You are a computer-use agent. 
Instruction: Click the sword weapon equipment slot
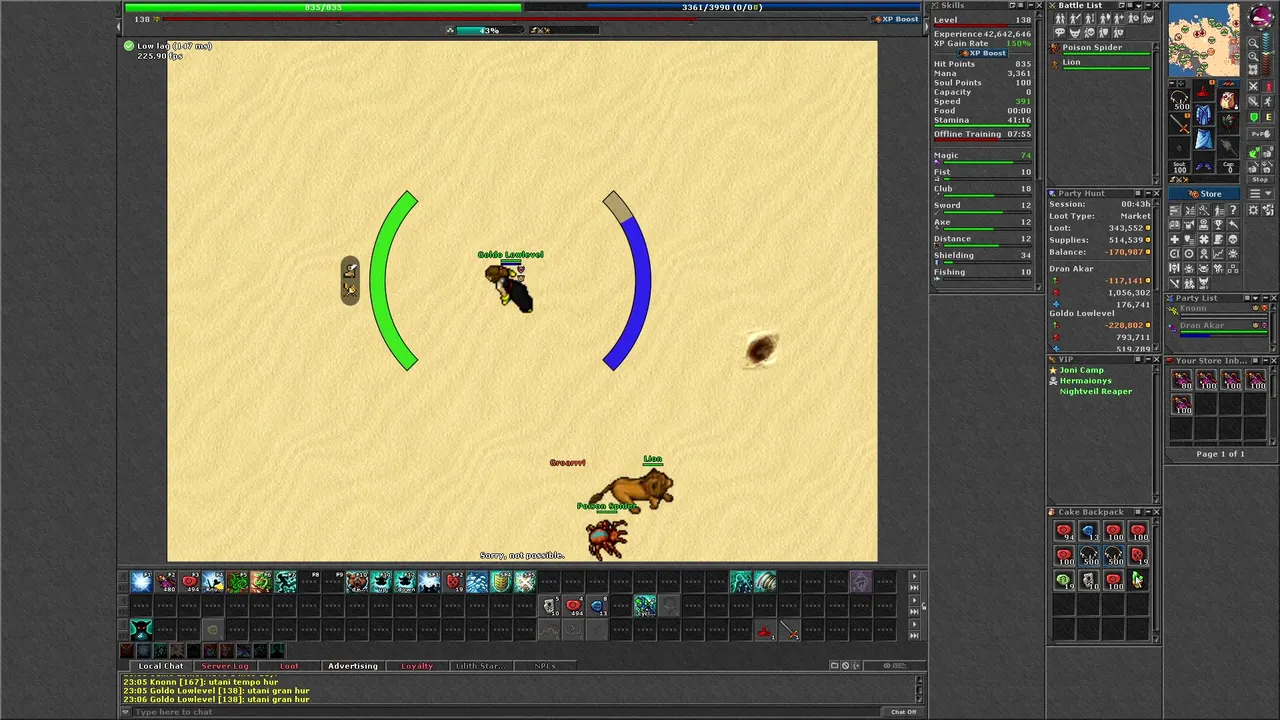pos(1181,124)
